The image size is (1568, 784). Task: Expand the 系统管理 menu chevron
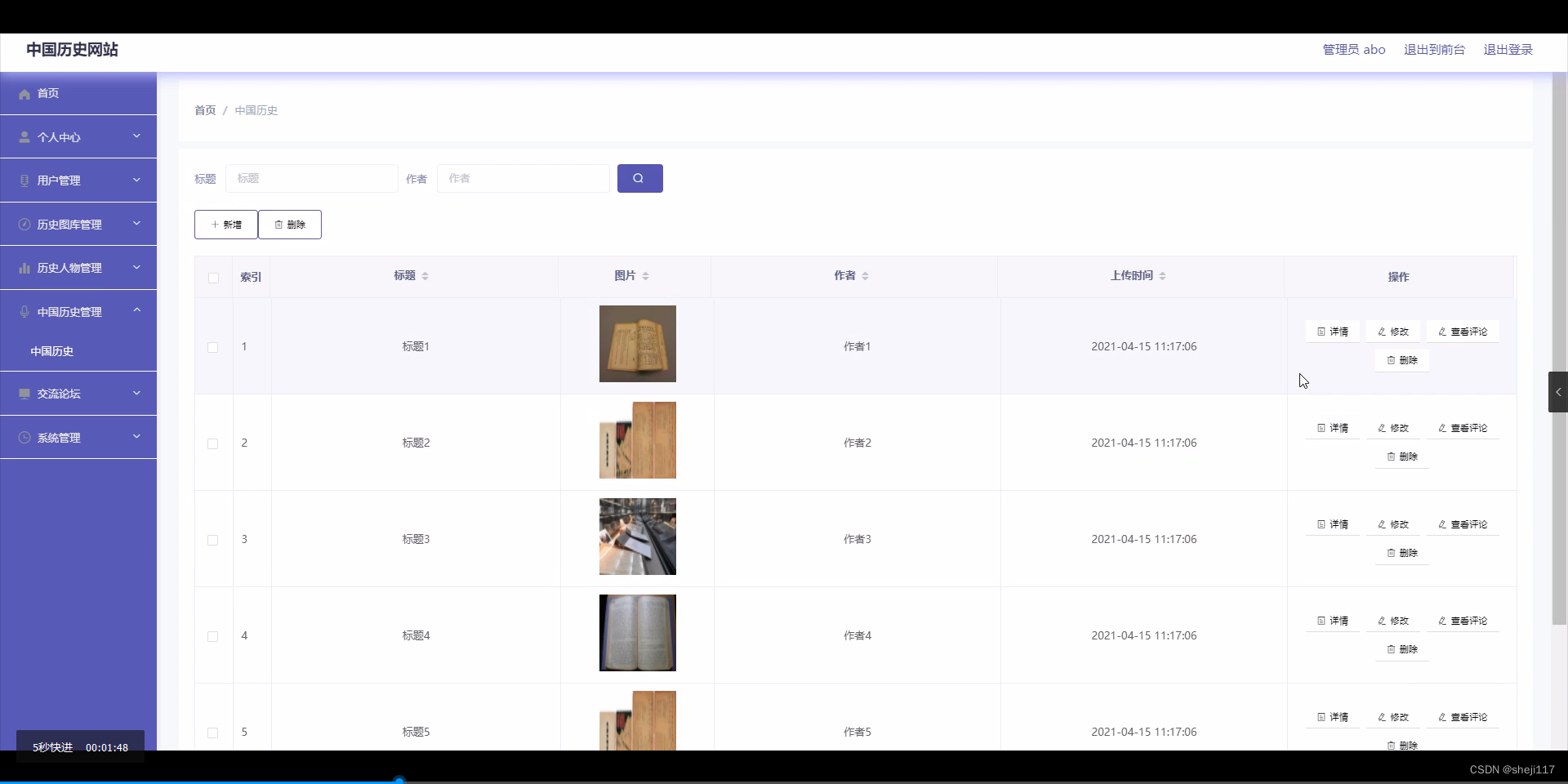point(136,437)
